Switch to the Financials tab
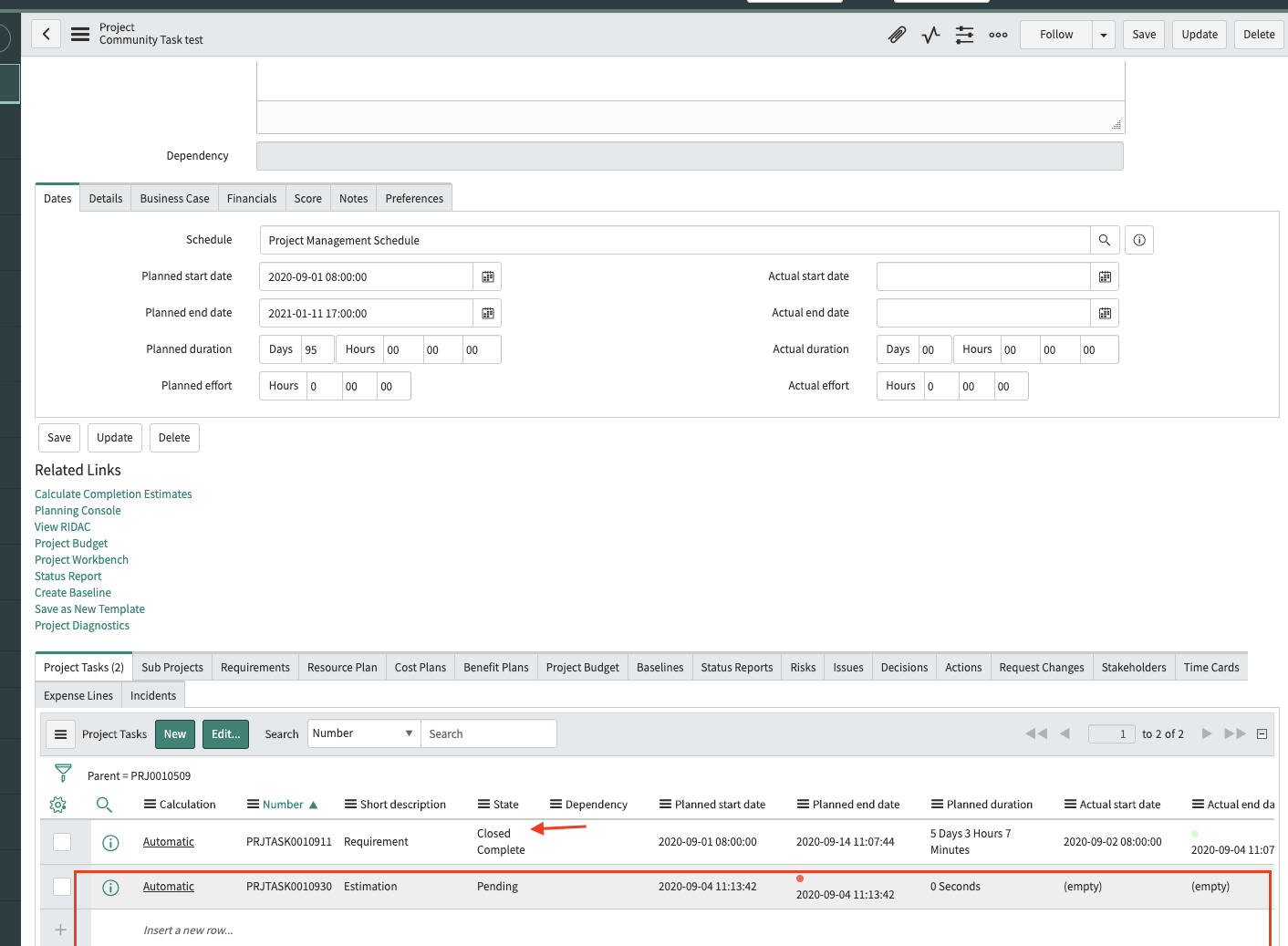This screenshot has height=946, width=1288. (x=252, y=198)
